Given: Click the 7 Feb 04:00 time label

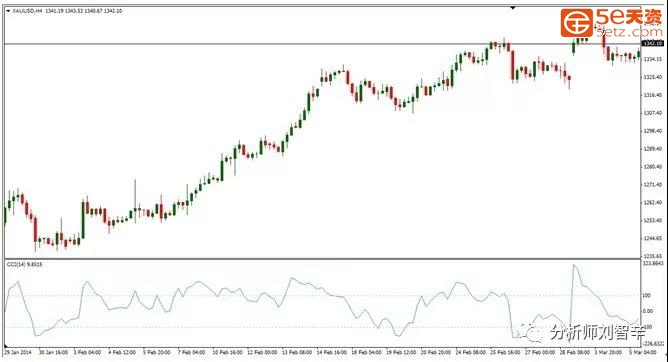Looking at the screenshot, I should click(x=192, y=353).
